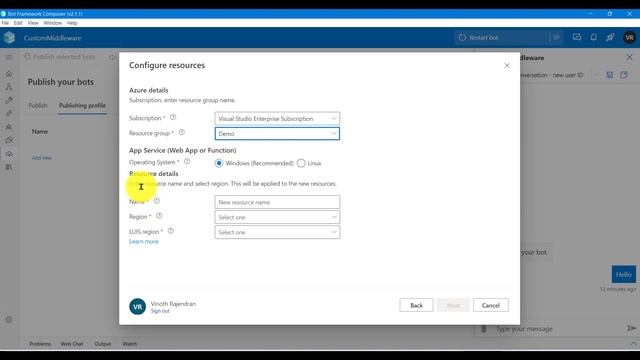Open the Problems tab at bottom
This screenshot has height=360, width=640.
pos(40,344)
